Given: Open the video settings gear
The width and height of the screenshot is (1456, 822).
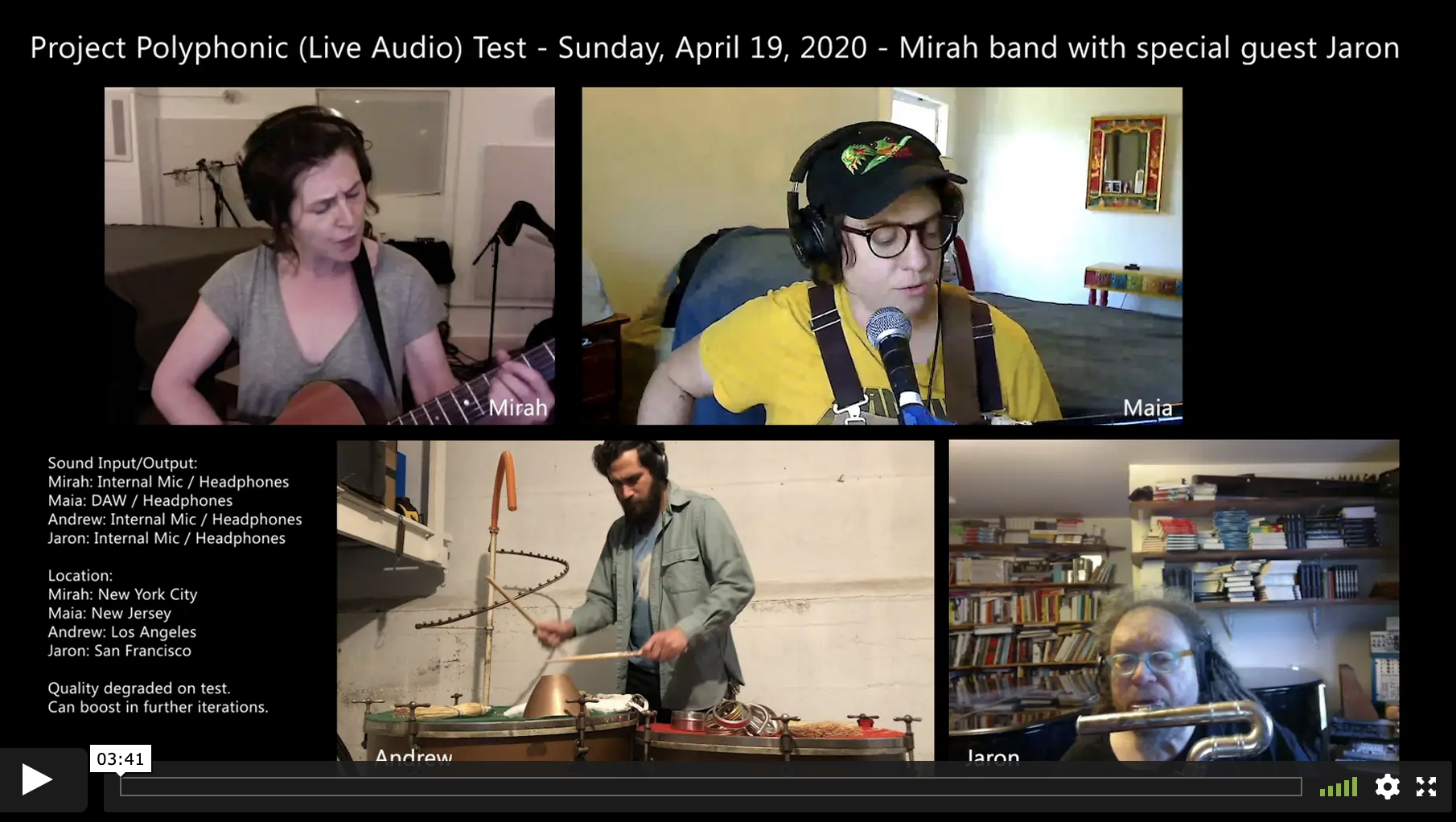Looking at the screenshot, I should click(x=1387, y=787).
